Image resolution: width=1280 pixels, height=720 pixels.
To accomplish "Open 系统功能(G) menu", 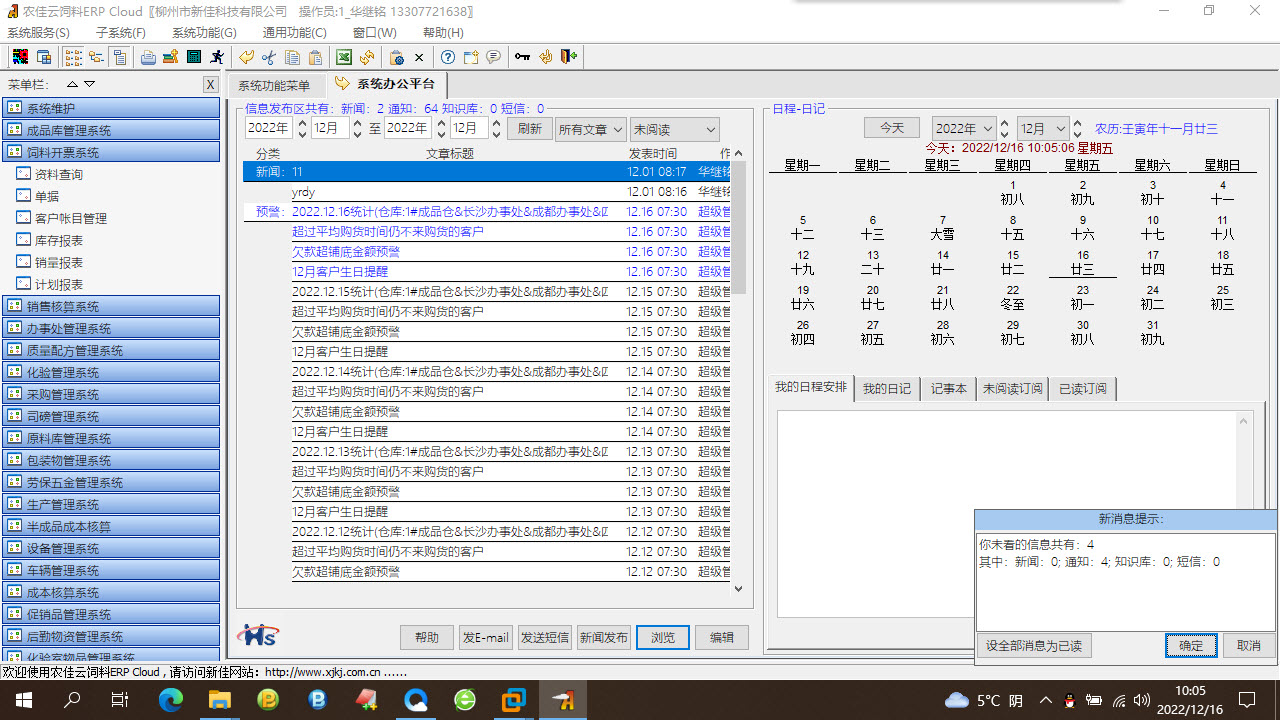I will click(x=204, y=33).
